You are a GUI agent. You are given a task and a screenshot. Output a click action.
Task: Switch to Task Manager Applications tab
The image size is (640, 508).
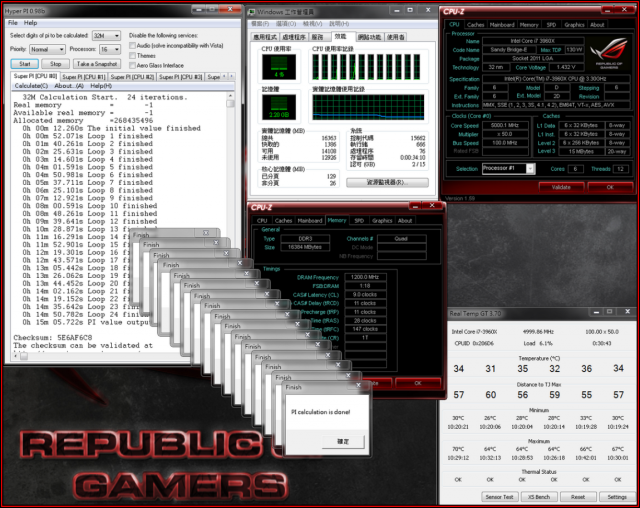point(265,37)
